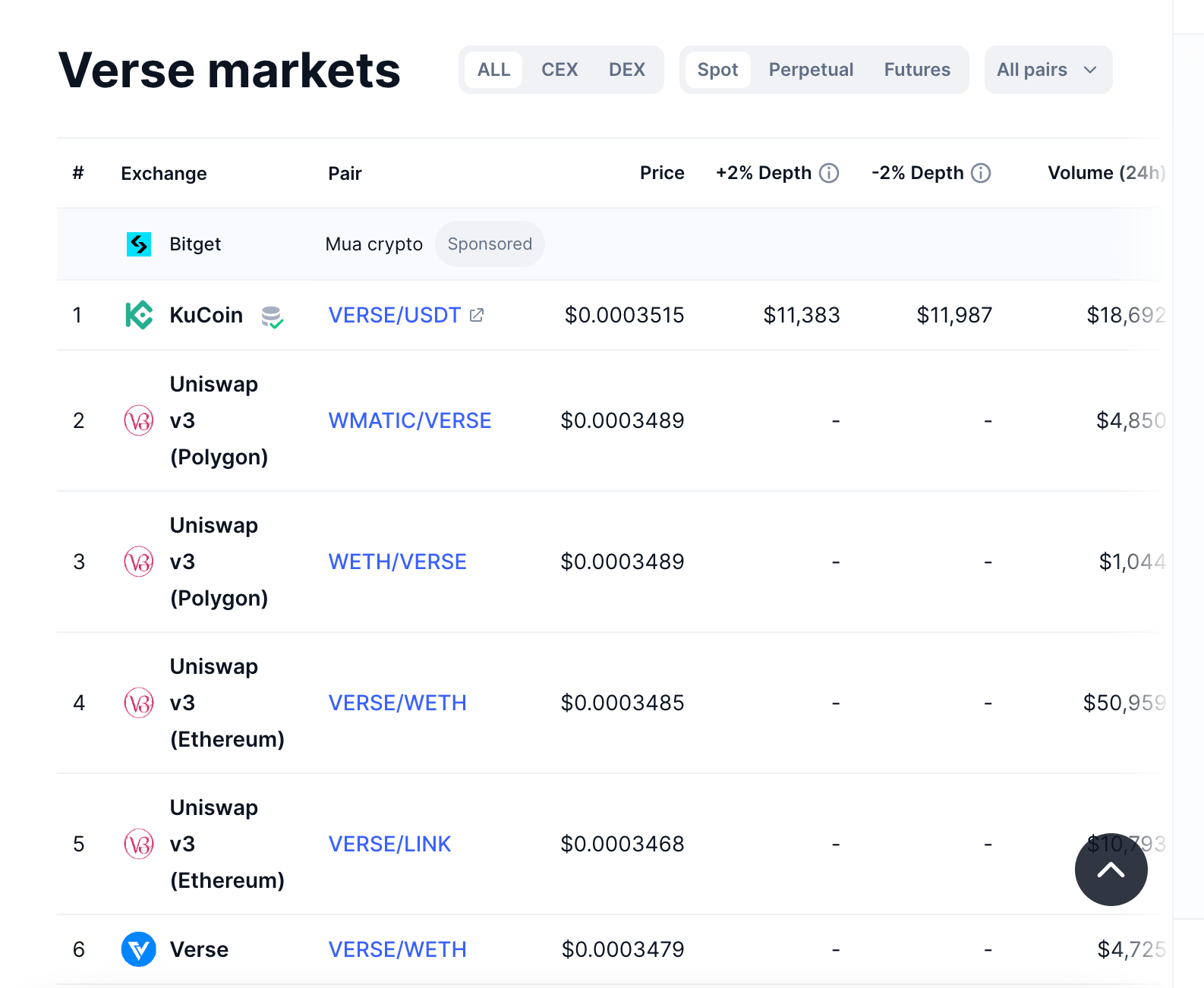Select the Spot markets tab
The height and width of the screenshot is (988, 1204).
pos(717,70)
